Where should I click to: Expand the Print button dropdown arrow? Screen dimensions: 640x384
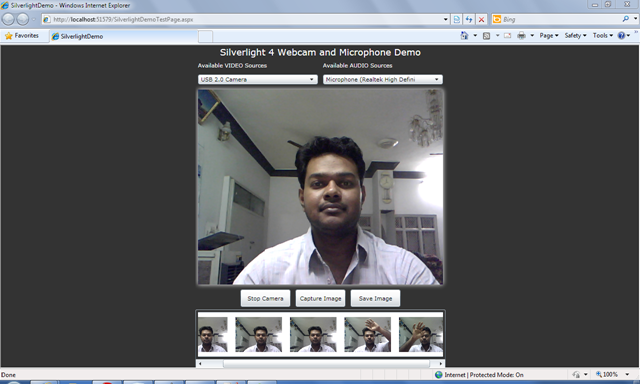coord(532,36)
